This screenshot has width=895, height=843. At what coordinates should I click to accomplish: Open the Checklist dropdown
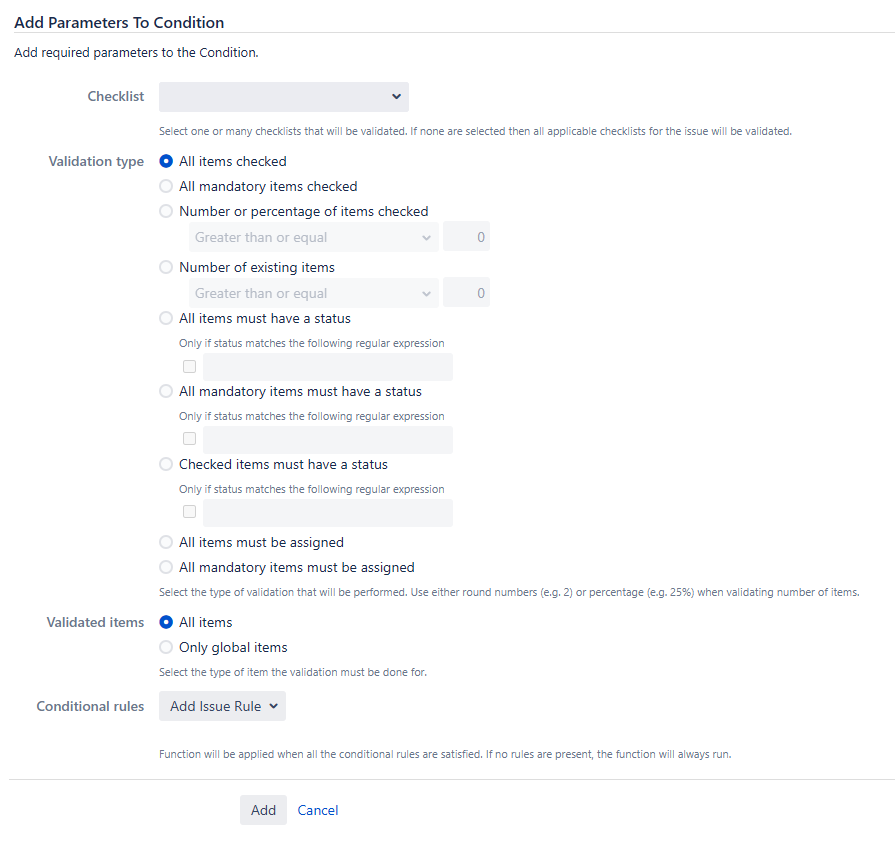[x=284, y=97]
